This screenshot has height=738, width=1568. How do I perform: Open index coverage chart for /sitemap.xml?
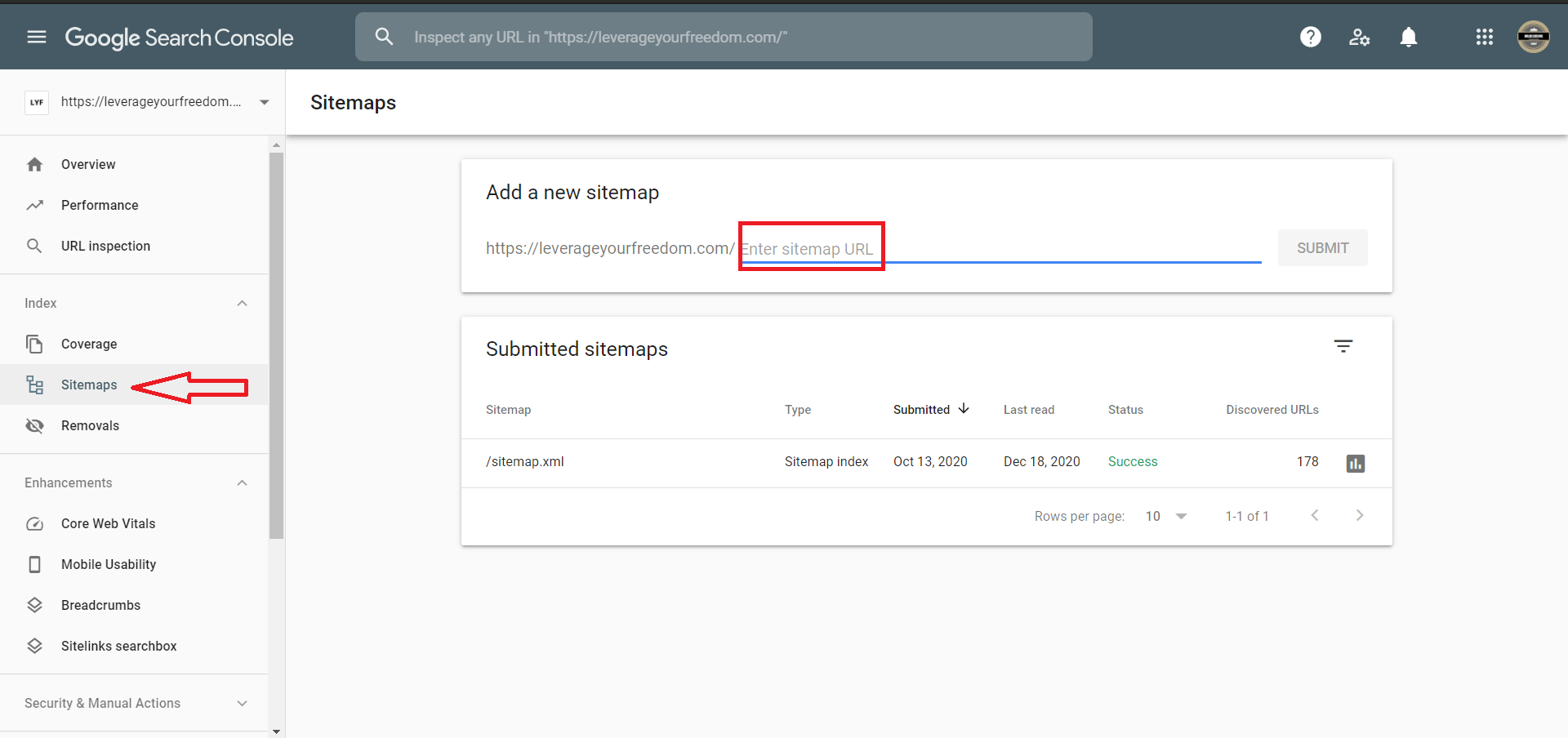[x=1356, y=464]
